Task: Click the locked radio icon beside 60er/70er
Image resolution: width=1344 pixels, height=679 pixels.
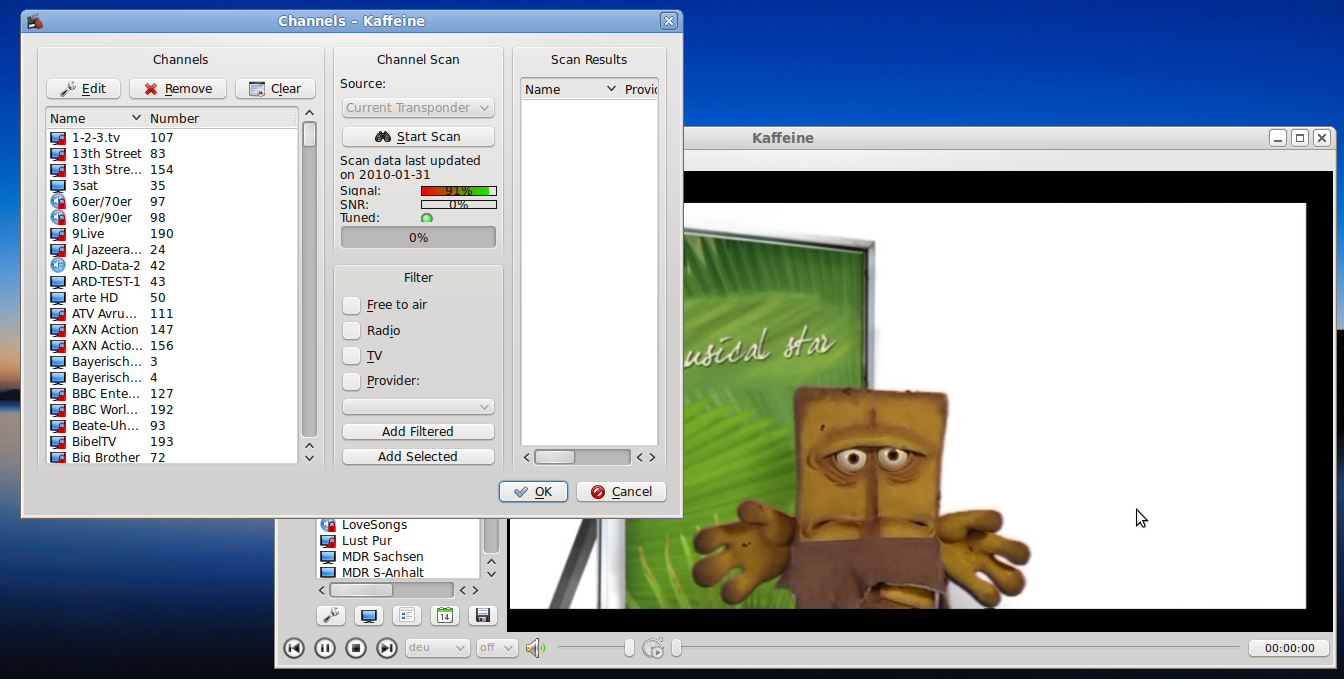Action: pos(58,202)
